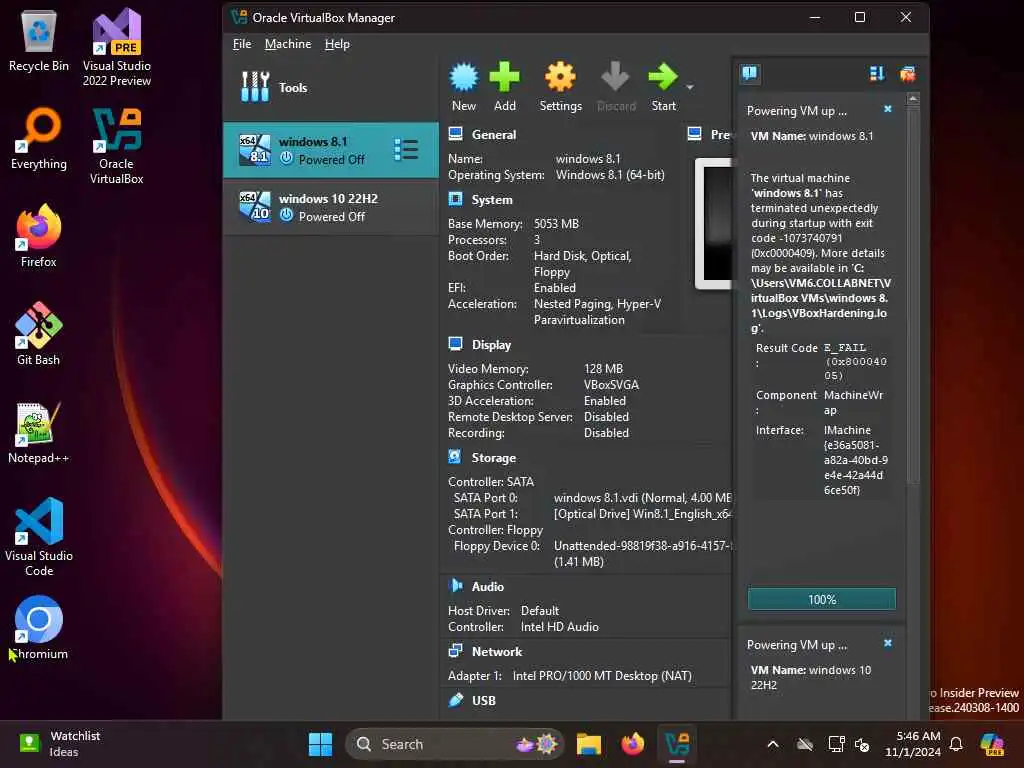Screen dimensions: 1024x768
Task: Click the Audio speaker icon
Action: pyautogui.click(x=455, y=585)
